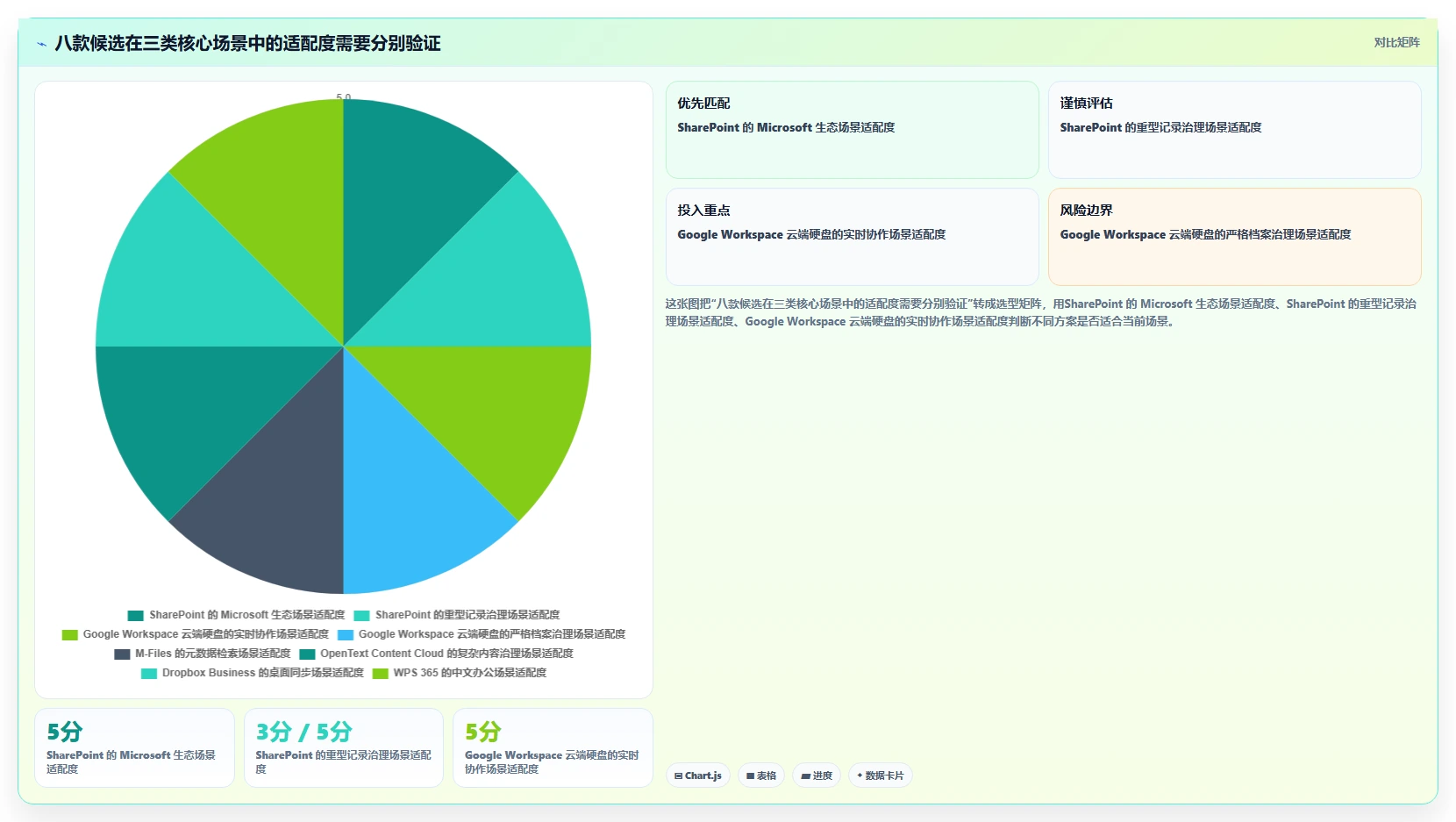Click the header title 八款候选在三类核心场景中的适配度需要分别验证
Viewport: 1456px width, 822px height.
tap(247, 44)
